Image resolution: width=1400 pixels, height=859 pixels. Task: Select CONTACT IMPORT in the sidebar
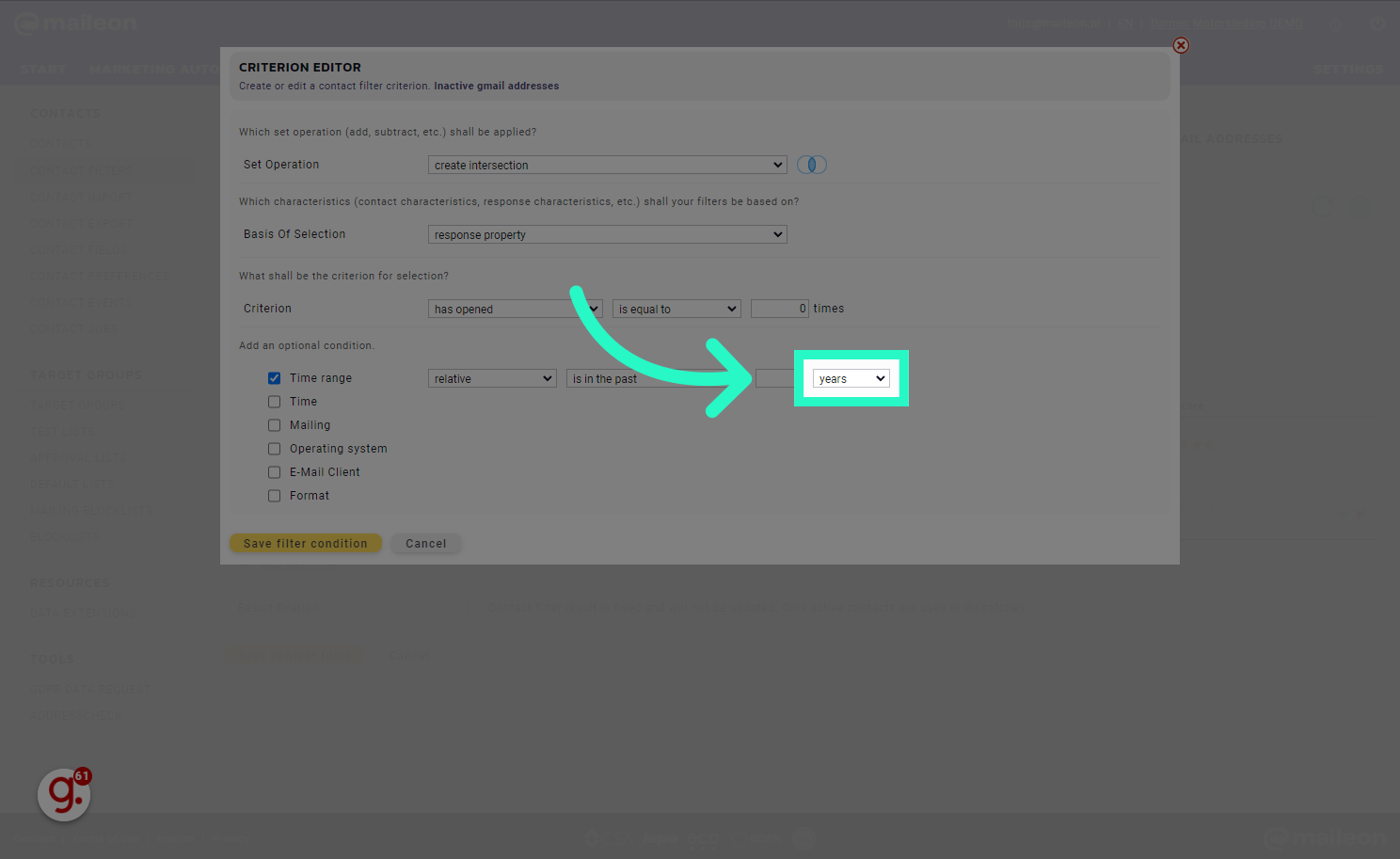tap(81, 198)
